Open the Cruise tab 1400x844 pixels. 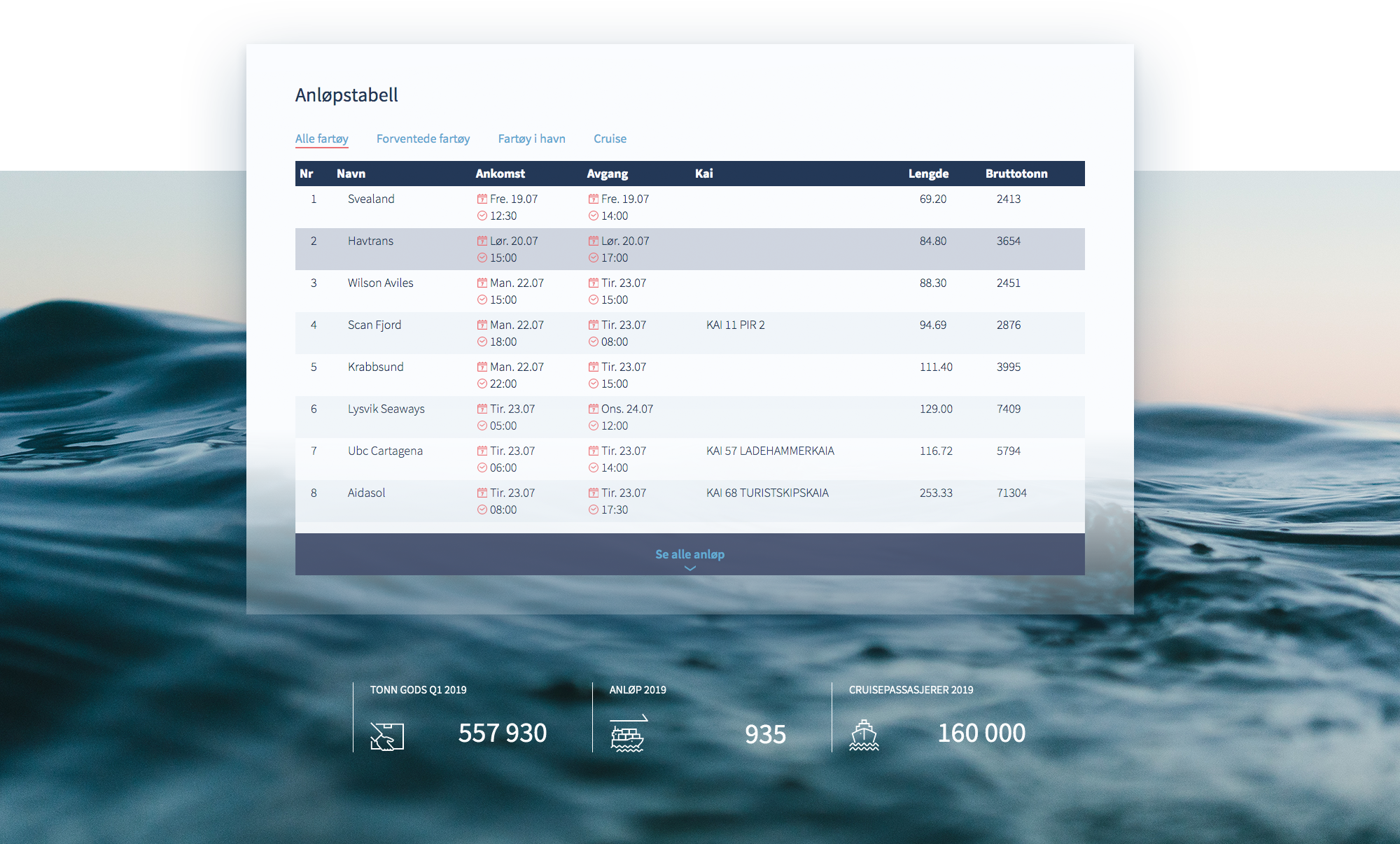(x=610, y=139)
